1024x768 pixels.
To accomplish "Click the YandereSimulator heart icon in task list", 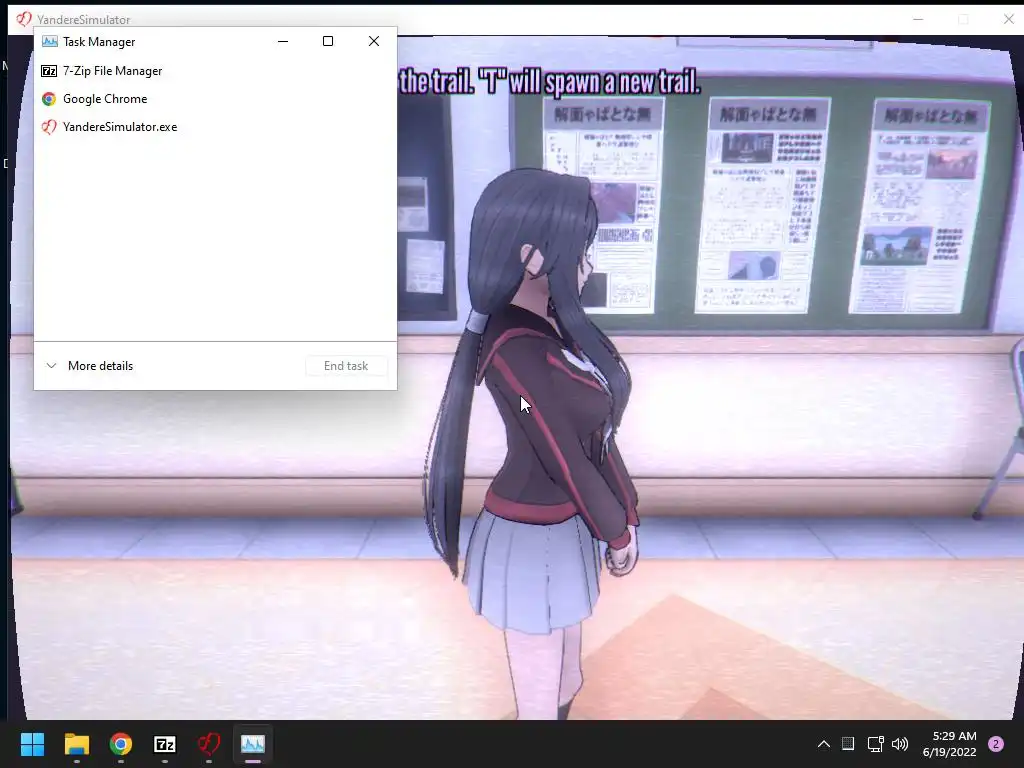I will (x=49, y=127).
